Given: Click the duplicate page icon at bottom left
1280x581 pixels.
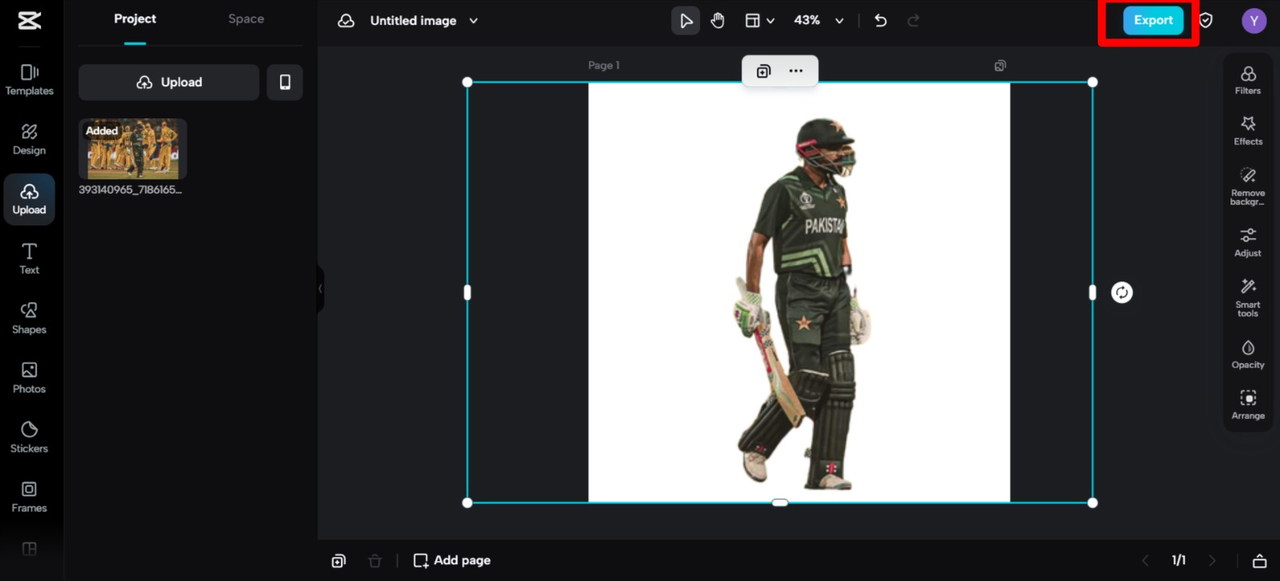Looking at the screenshot, I should tap(339, 561).
